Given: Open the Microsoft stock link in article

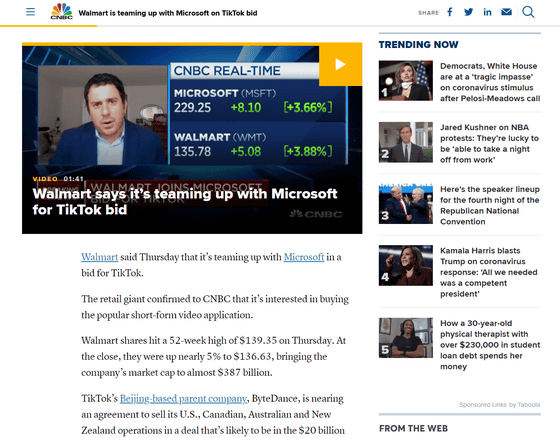Looking at the screenshot, I should click(x=304, y=257).
